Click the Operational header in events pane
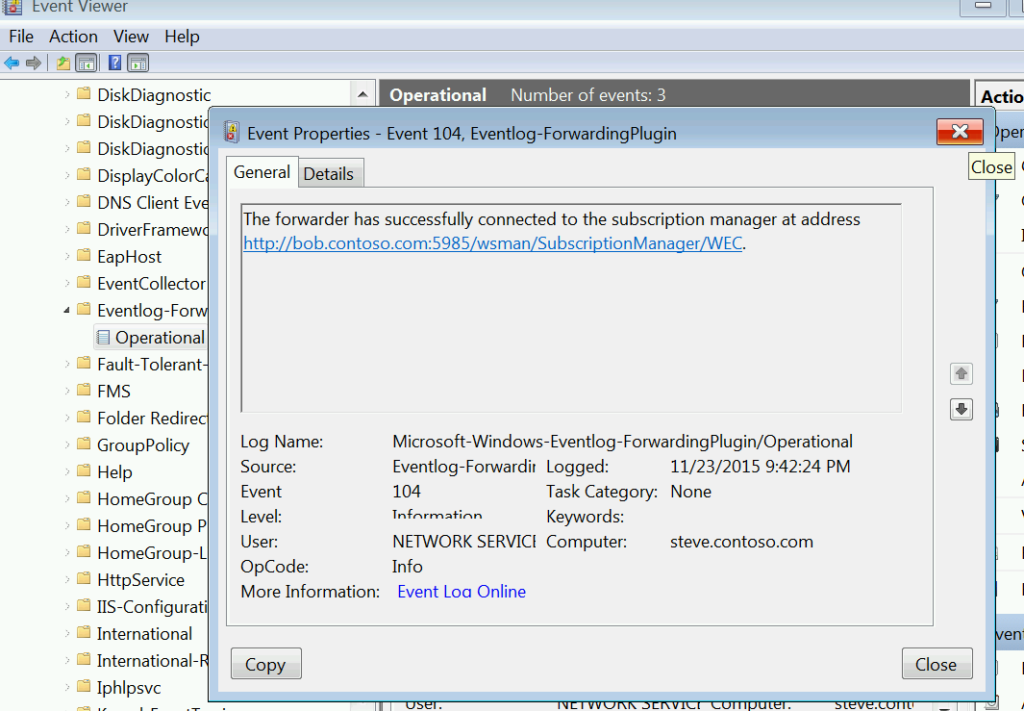 438,95
